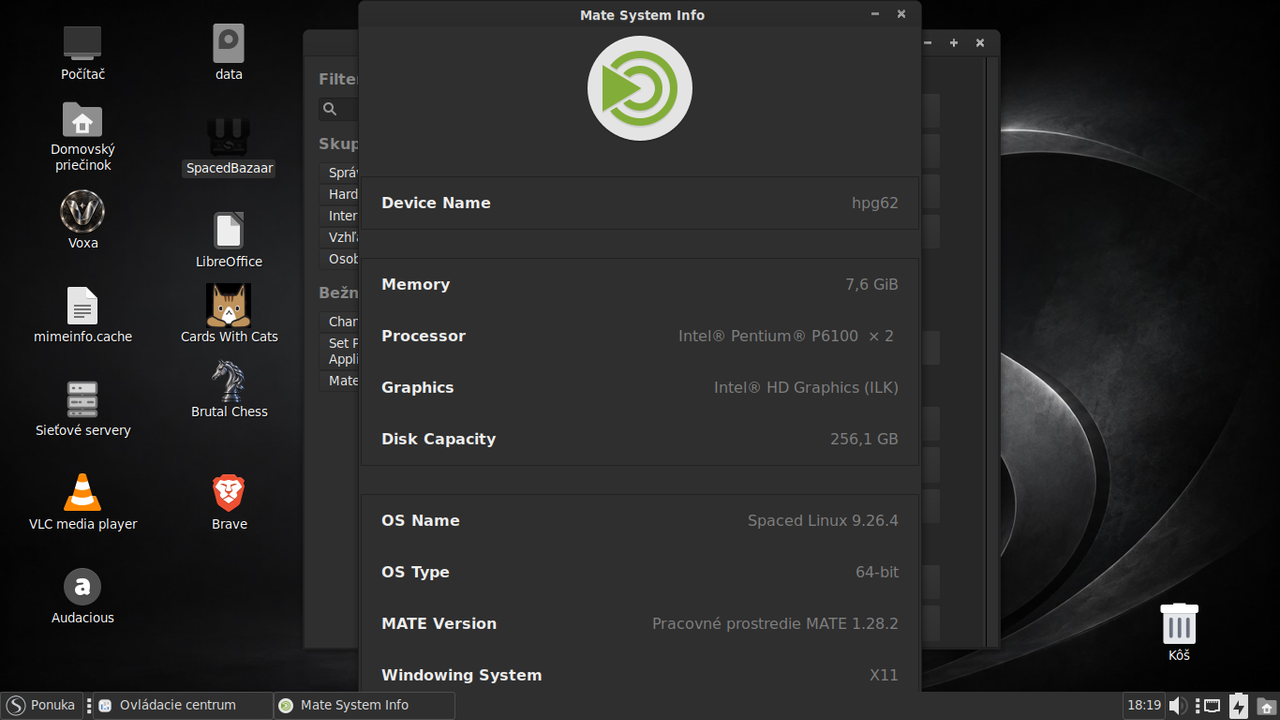Launch Brutal Chess from the desktop

tap(229, 381)
